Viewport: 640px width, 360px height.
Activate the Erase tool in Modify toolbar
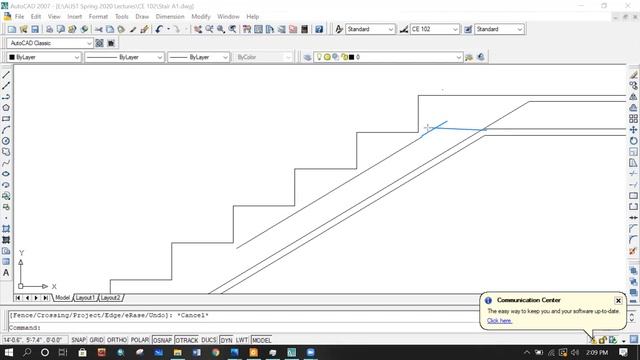[633, 75]
